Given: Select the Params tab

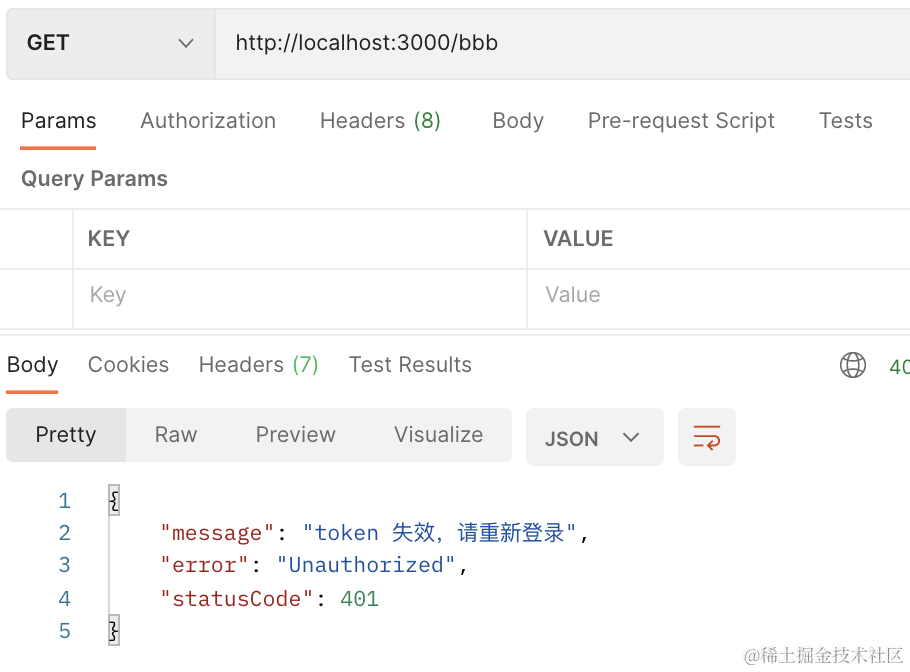Looking at the screenshot, I should pos(59,121).
